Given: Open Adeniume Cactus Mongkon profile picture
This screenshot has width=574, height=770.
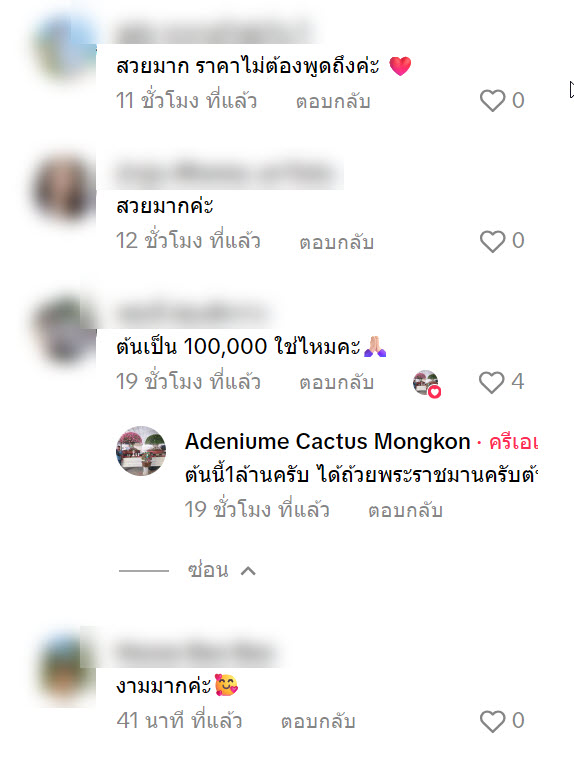Looking at the screenshot, I should pos(141,451).
